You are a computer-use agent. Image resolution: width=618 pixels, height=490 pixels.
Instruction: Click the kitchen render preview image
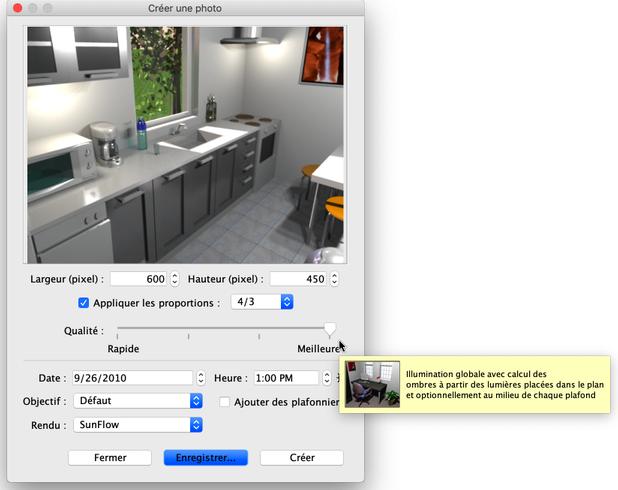tap(185, 145)
